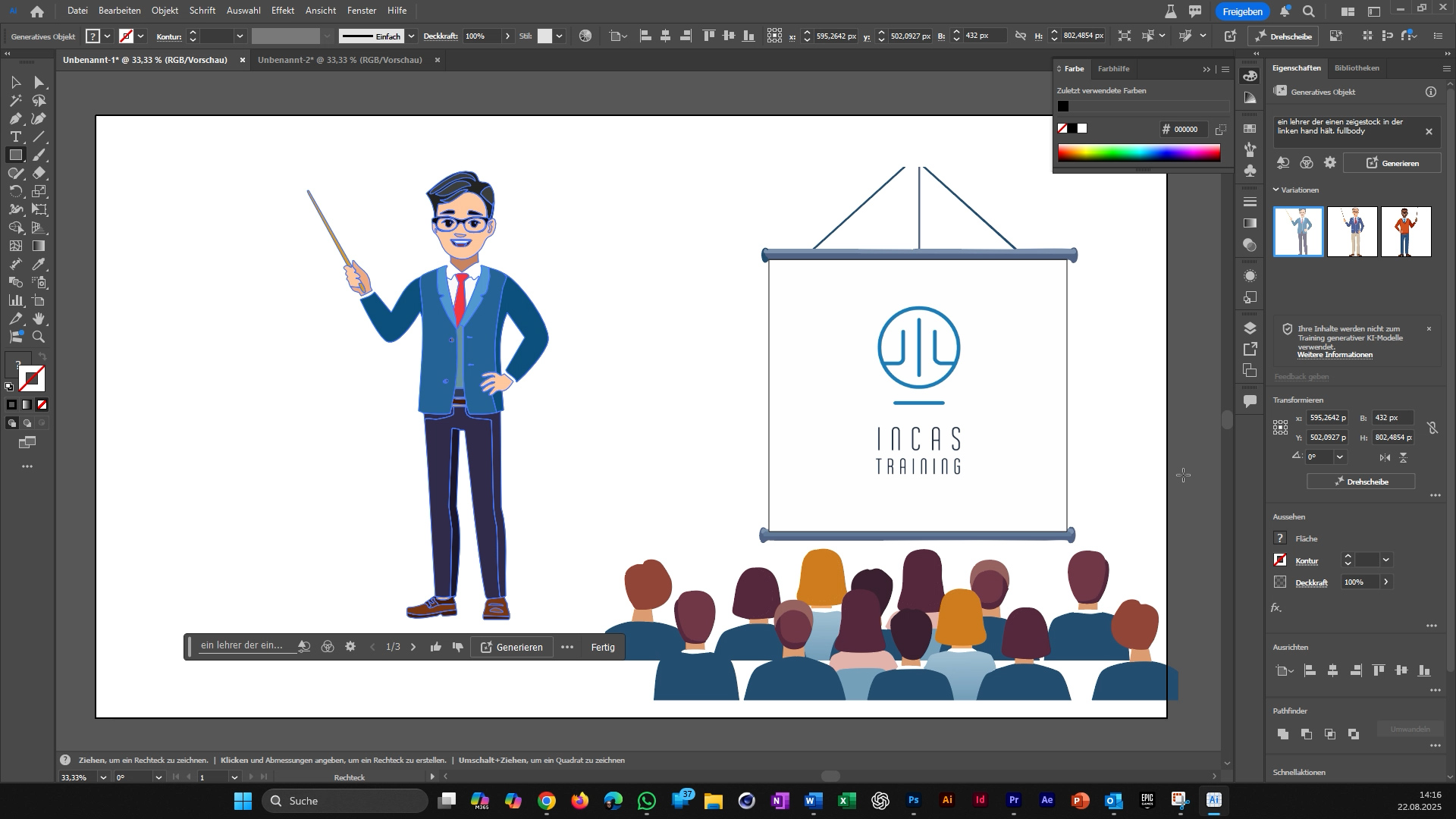The height and width of the screenshot is (819, 1456).
Task: Collapse the Variationen section
Action: [1276, 190]
